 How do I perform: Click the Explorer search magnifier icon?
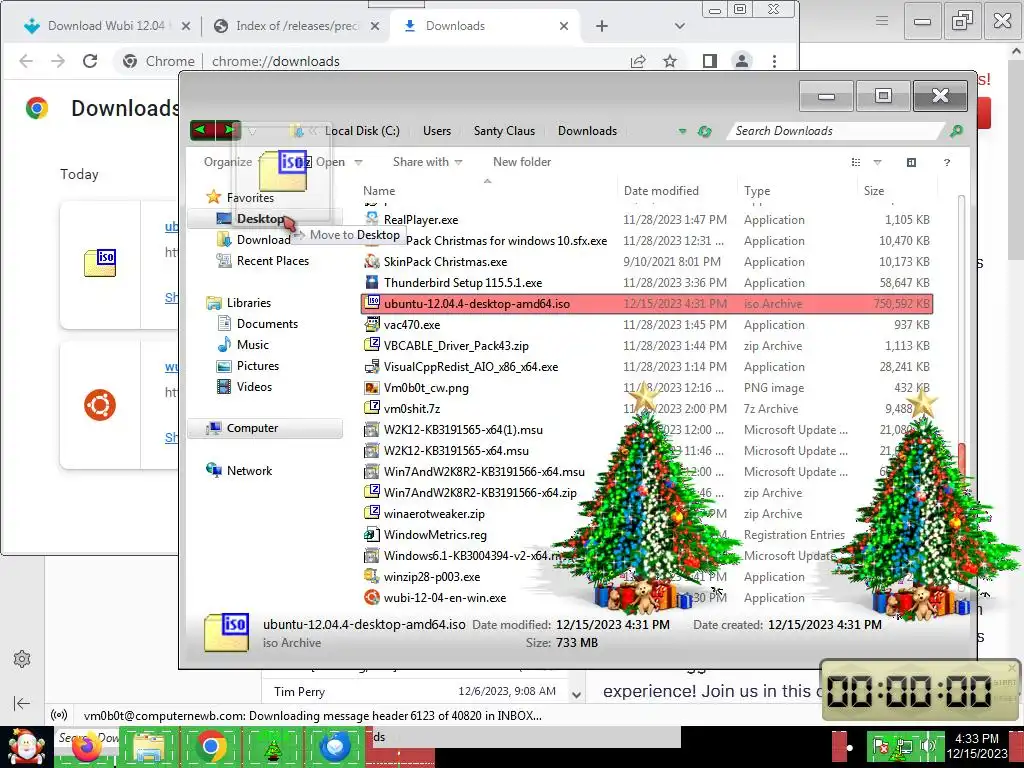[956, 131]
